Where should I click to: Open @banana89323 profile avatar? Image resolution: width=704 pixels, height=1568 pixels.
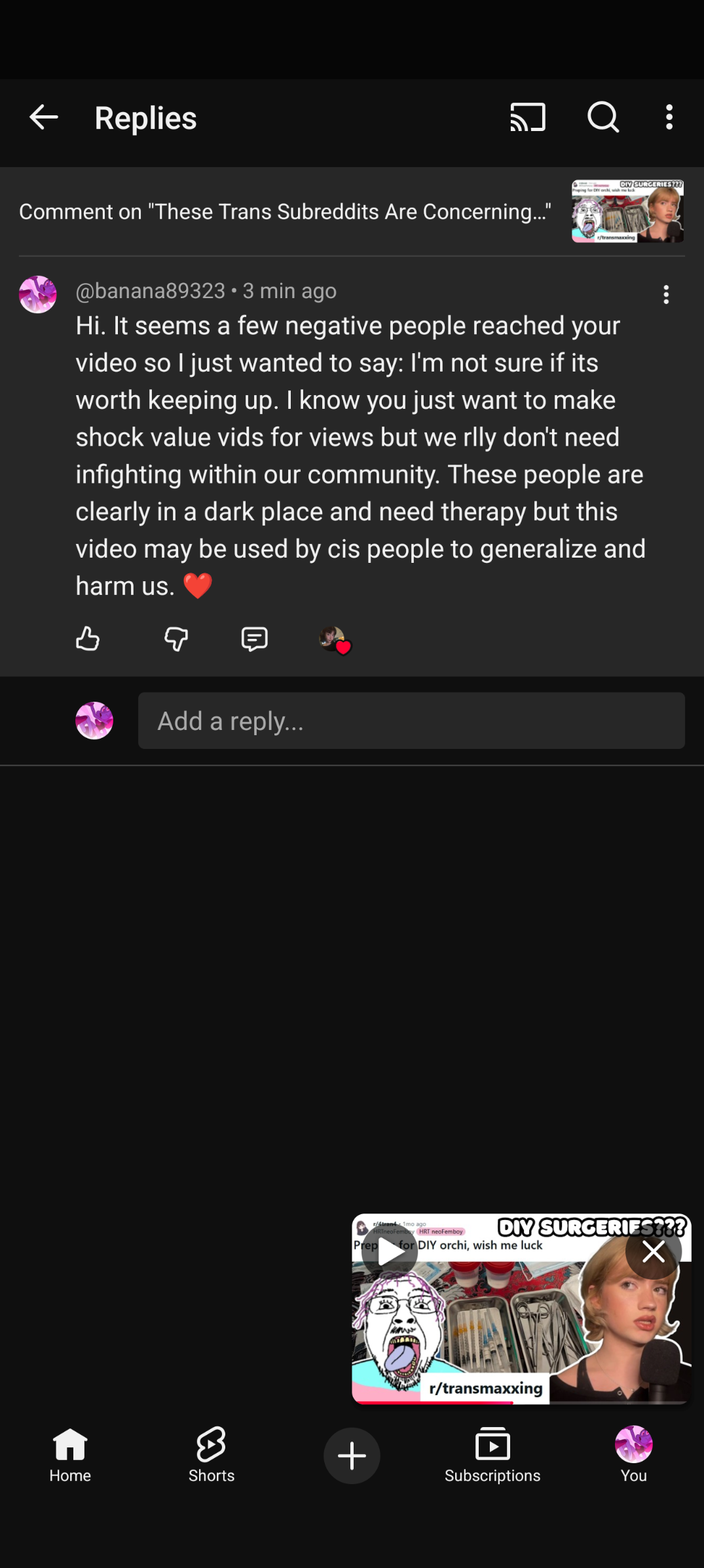38,294
